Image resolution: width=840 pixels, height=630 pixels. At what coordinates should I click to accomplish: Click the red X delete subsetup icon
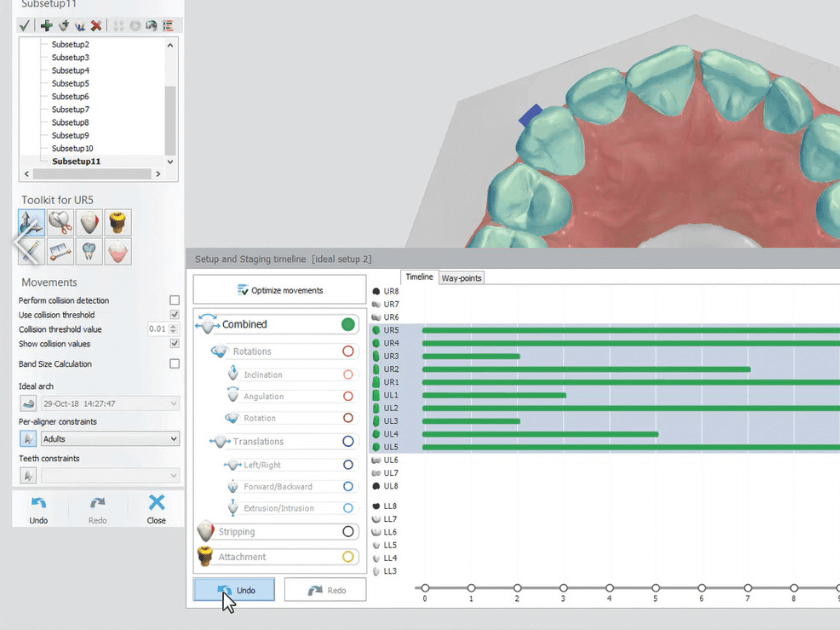coord(96,25)
